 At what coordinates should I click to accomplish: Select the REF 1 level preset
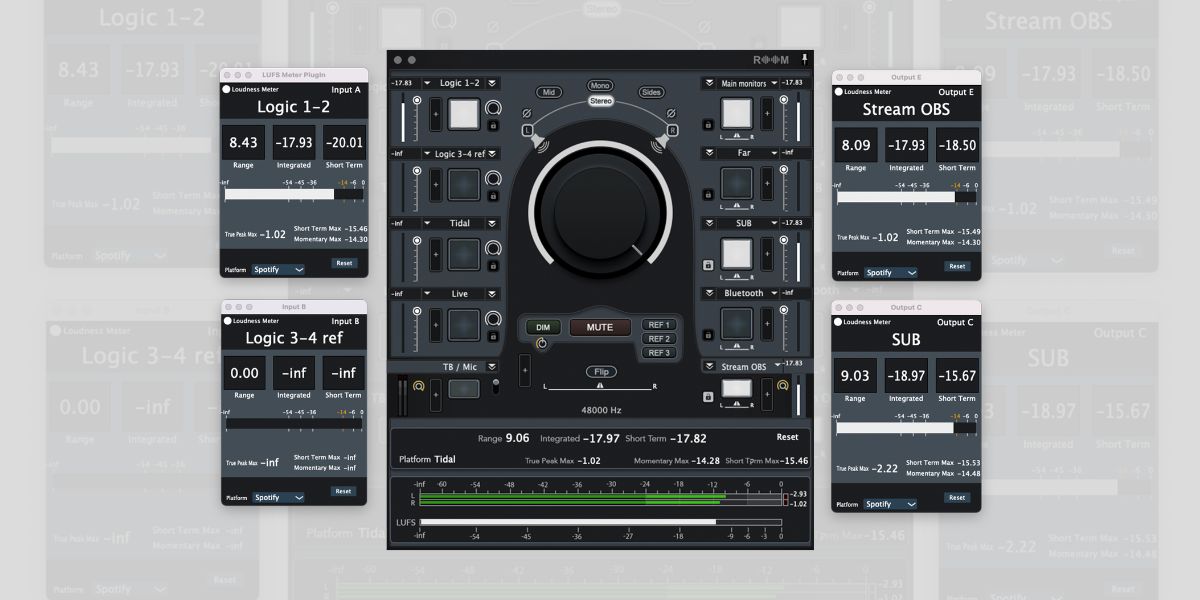click(x=659, y=325)
